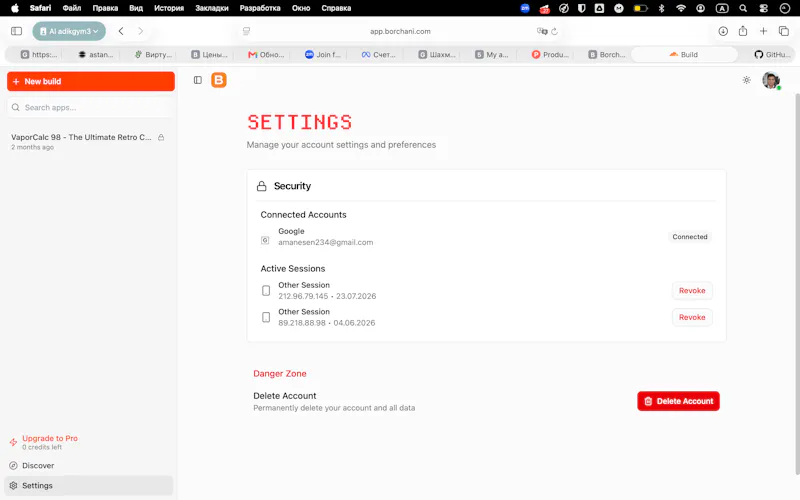Click the page vertical scrollbar
This screenshot has width=800, height=500.
point(796,283)
